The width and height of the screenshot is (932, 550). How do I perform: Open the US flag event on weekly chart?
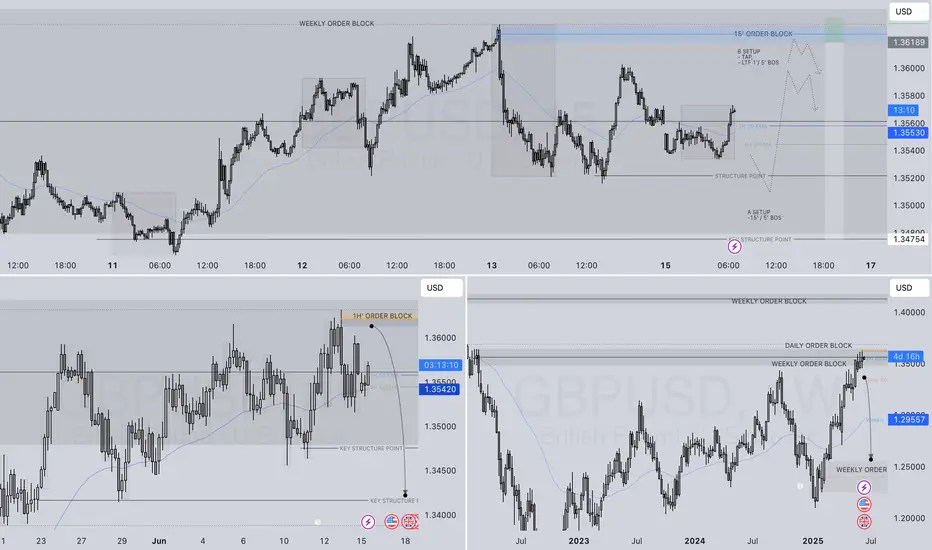coord(864,505)
